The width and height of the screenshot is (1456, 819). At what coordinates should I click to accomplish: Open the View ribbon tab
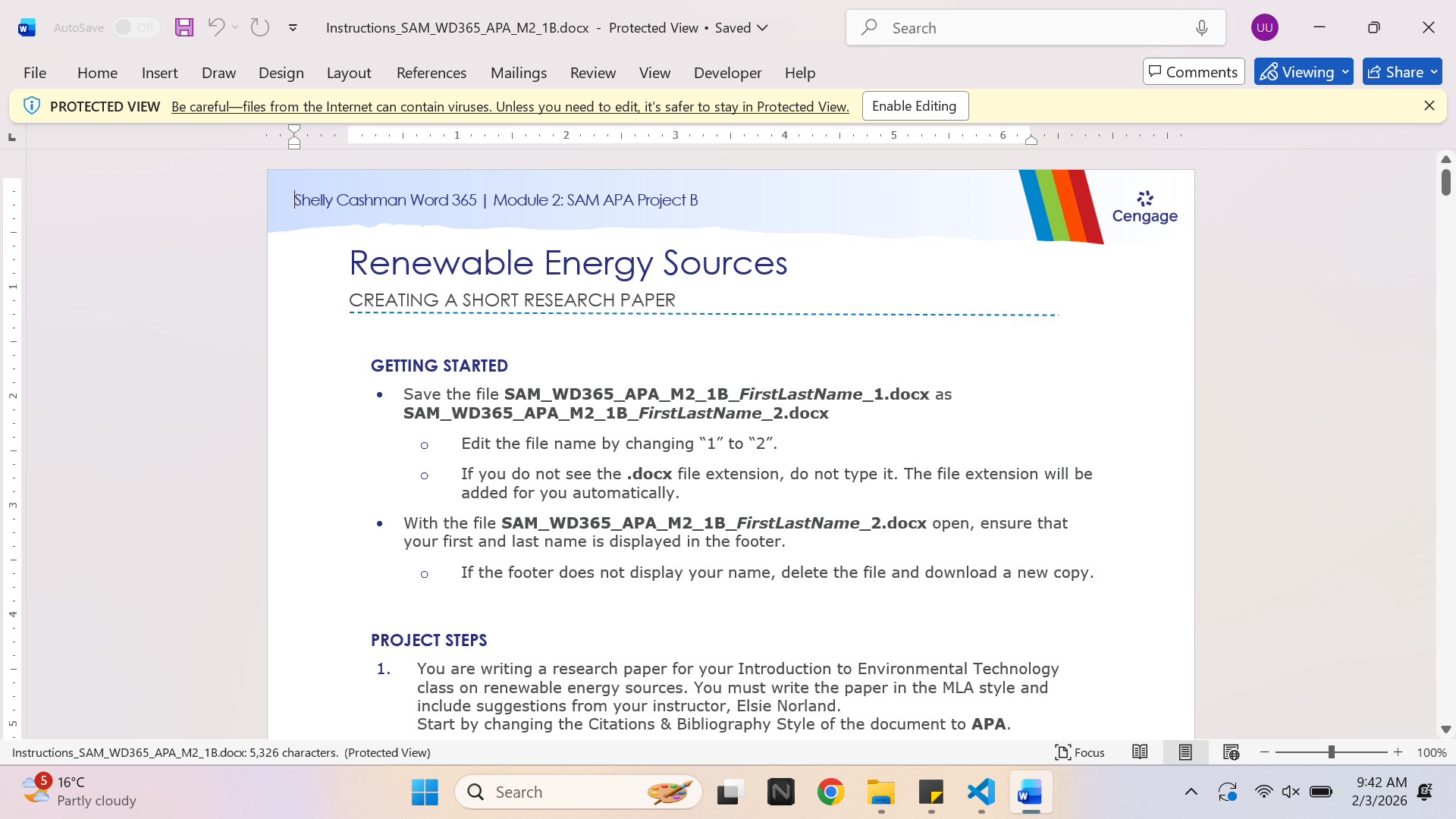coord(654,73)
